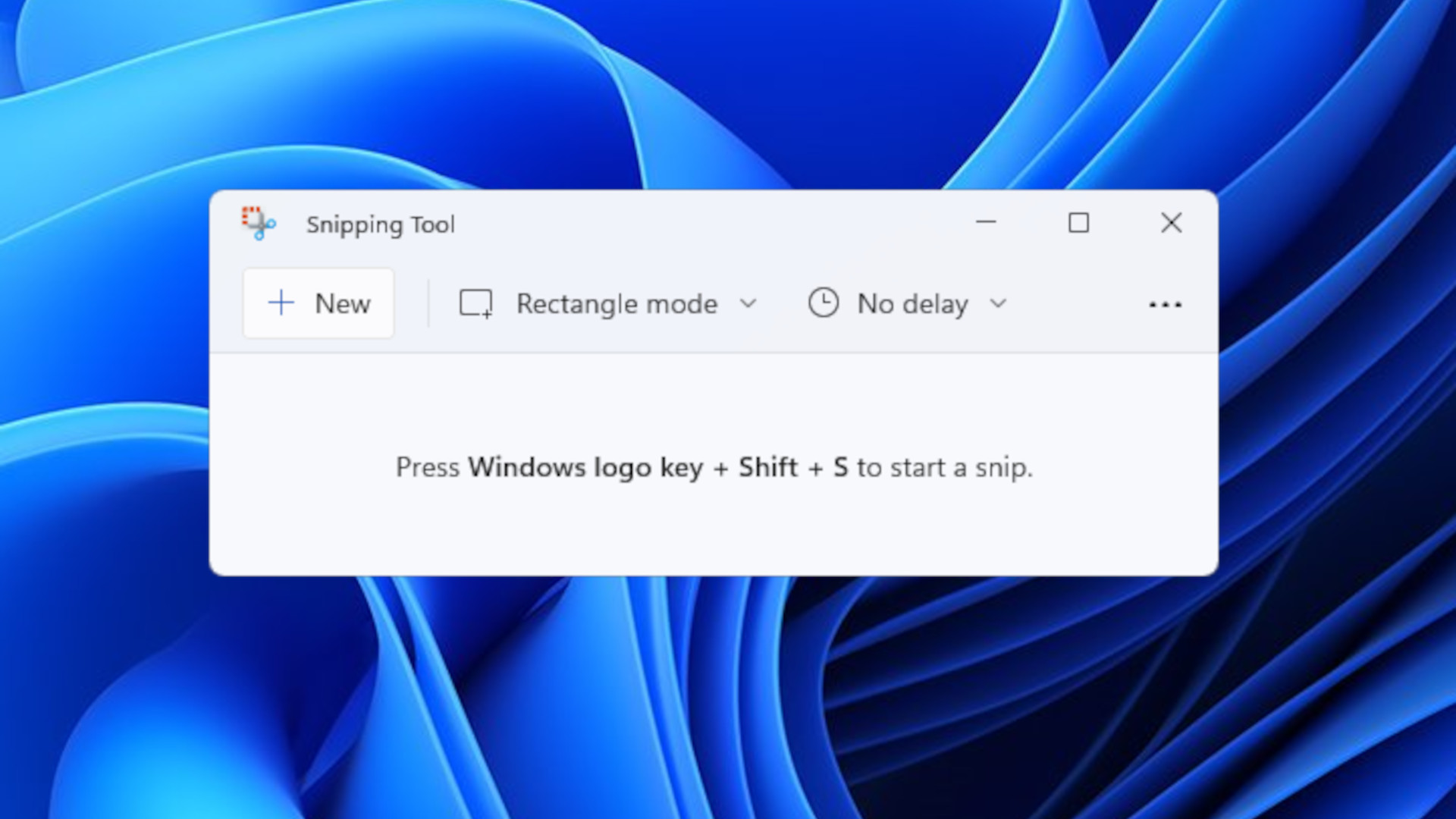Click the empty snip canvas area
The width and height of the screenshot is (1456, 819).
[713, 466]
